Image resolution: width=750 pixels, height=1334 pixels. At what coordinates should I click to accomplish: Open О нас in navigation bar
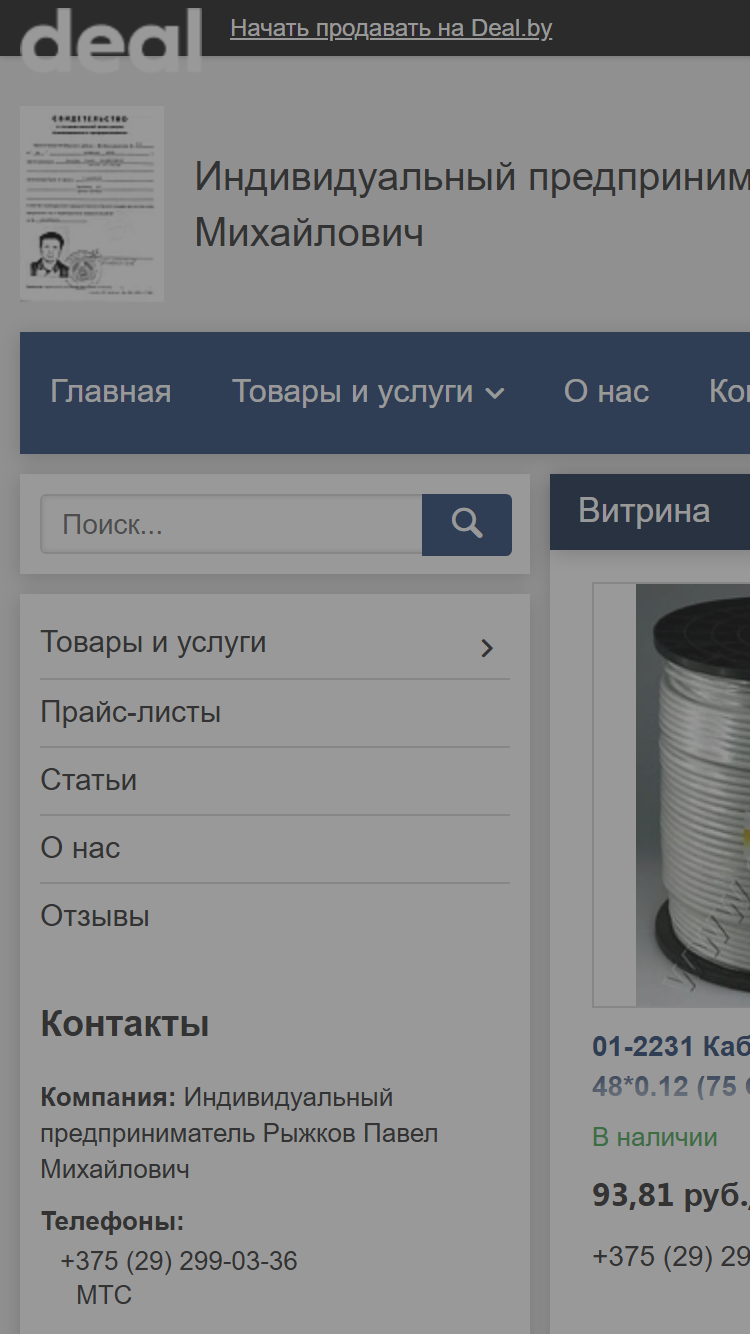[607, 391]
